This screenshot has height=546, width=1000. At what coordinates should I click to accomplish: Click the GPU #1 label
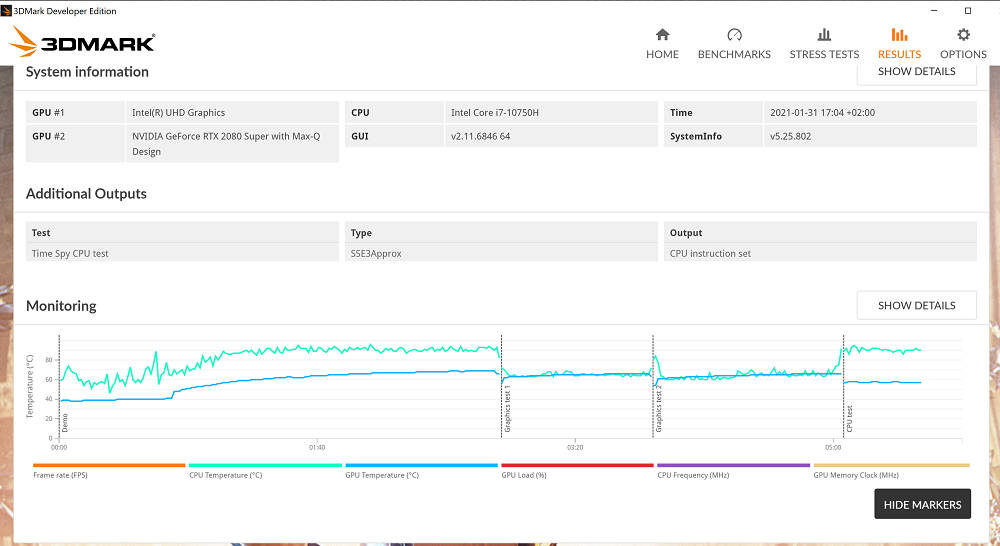point(75,112)
